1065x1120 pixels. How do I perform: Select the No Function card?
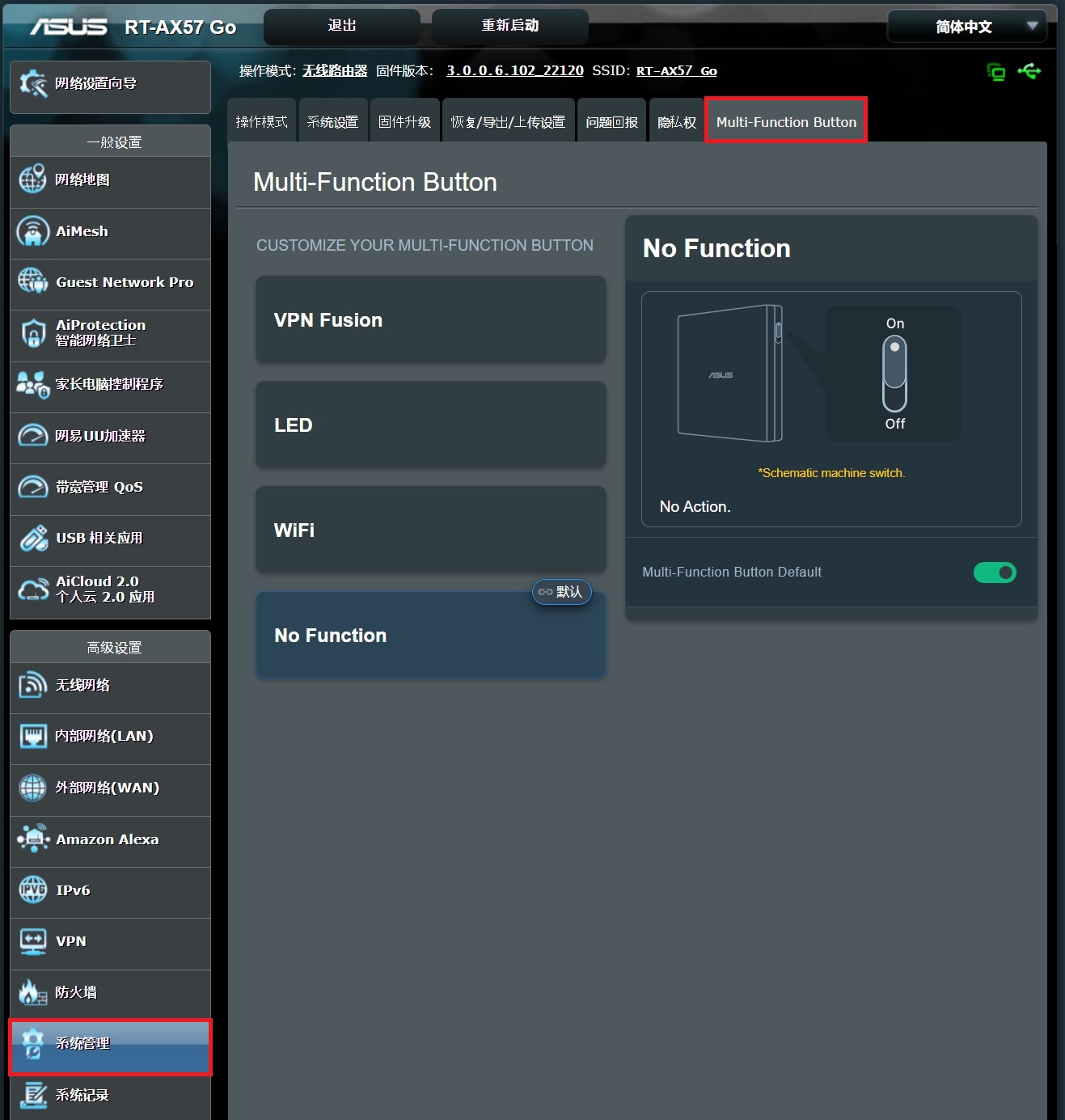click(431, 635)
